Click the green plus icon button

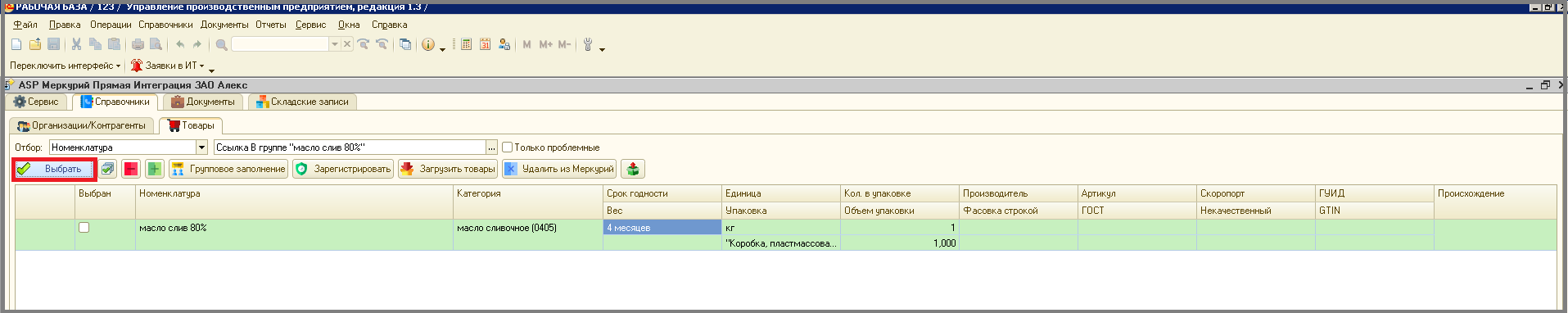[x=154, y=169]
